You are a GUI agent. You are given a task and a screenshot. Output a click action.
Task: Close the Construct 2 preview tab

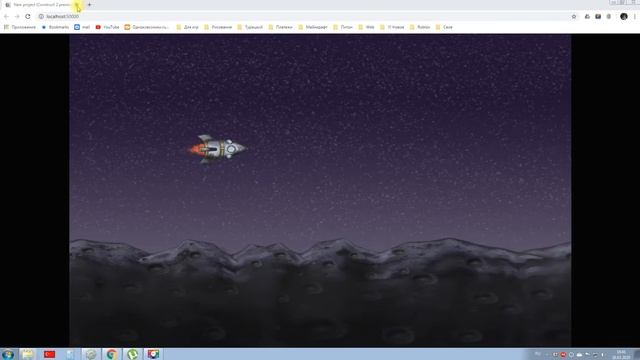[x=77, y=5]
